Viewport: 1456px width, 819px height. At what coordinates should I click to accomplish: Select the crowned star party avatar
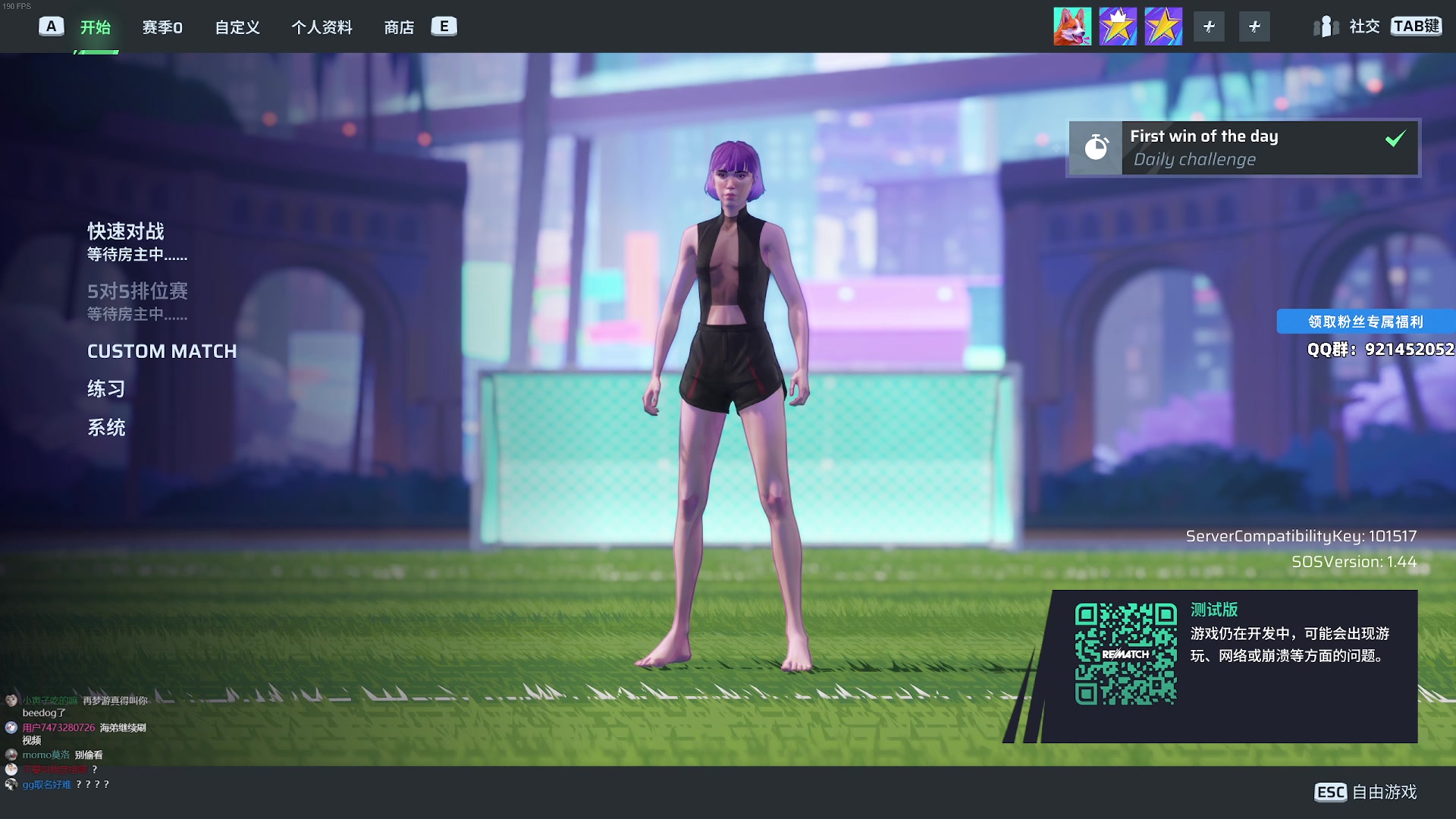(1118, 27)
